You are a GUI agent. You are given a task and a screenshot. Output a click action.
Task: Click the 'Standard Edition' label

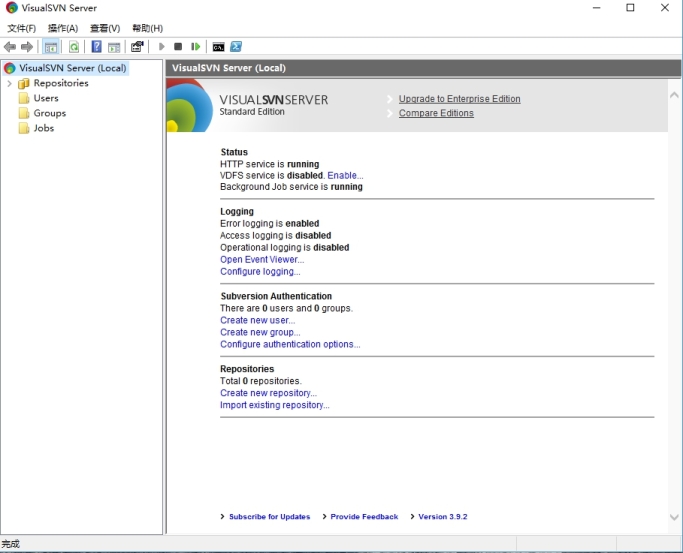click(252, 112)
